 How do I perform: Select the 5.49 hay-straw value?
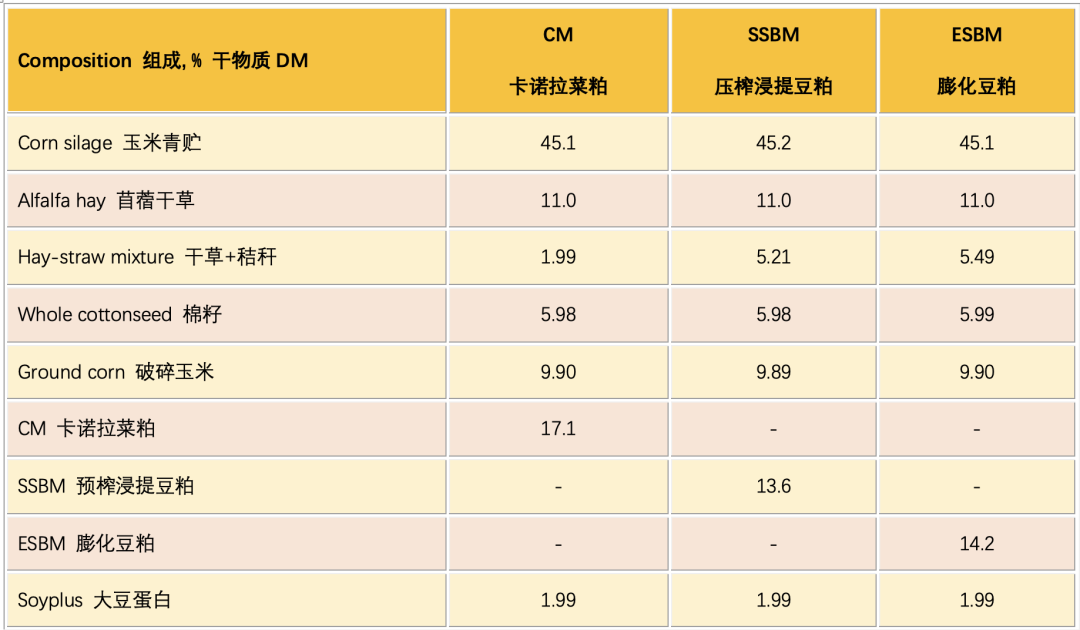pyautogui.click(x=977, y=258)
